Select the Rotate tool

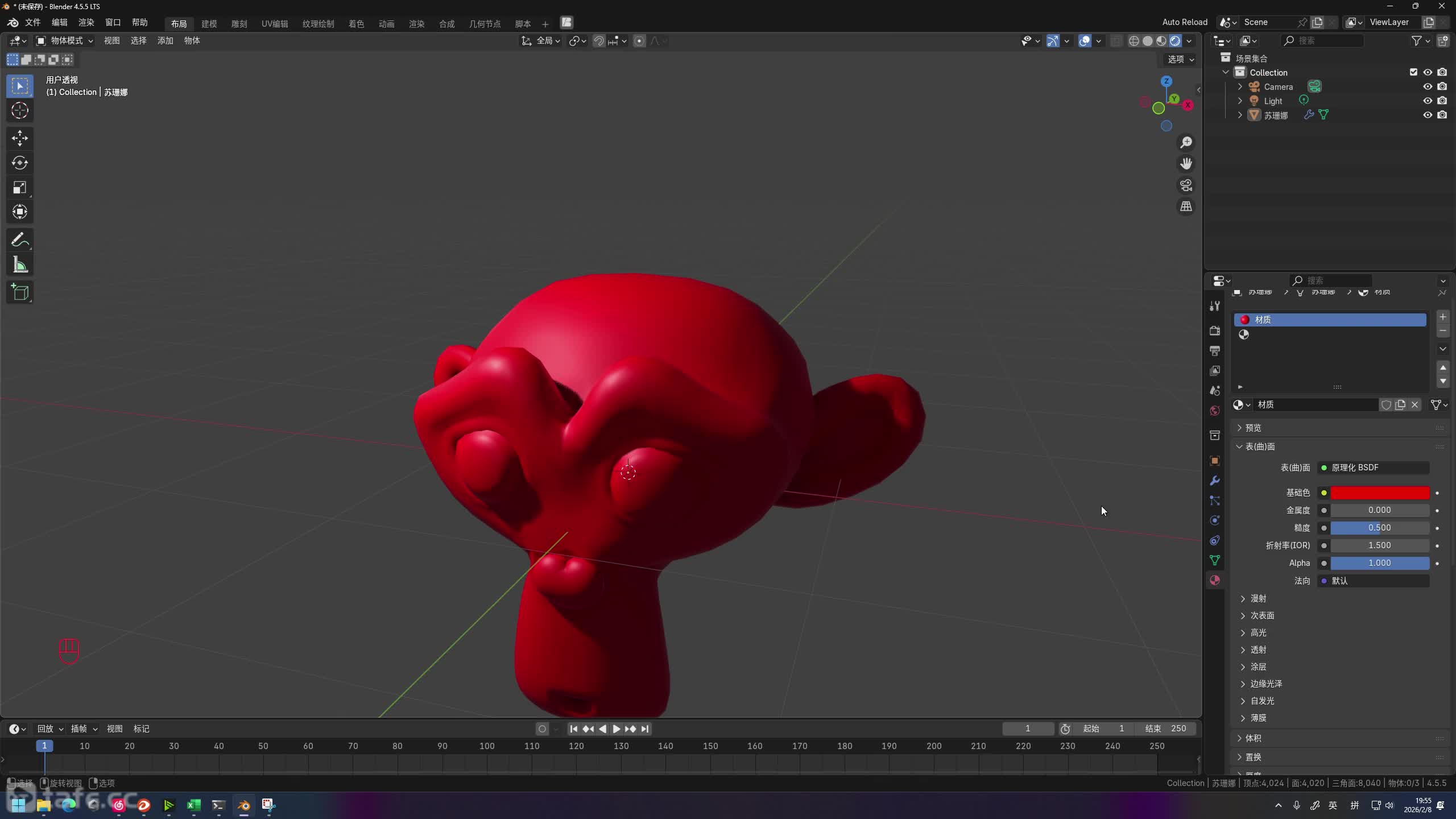point(20,163)
